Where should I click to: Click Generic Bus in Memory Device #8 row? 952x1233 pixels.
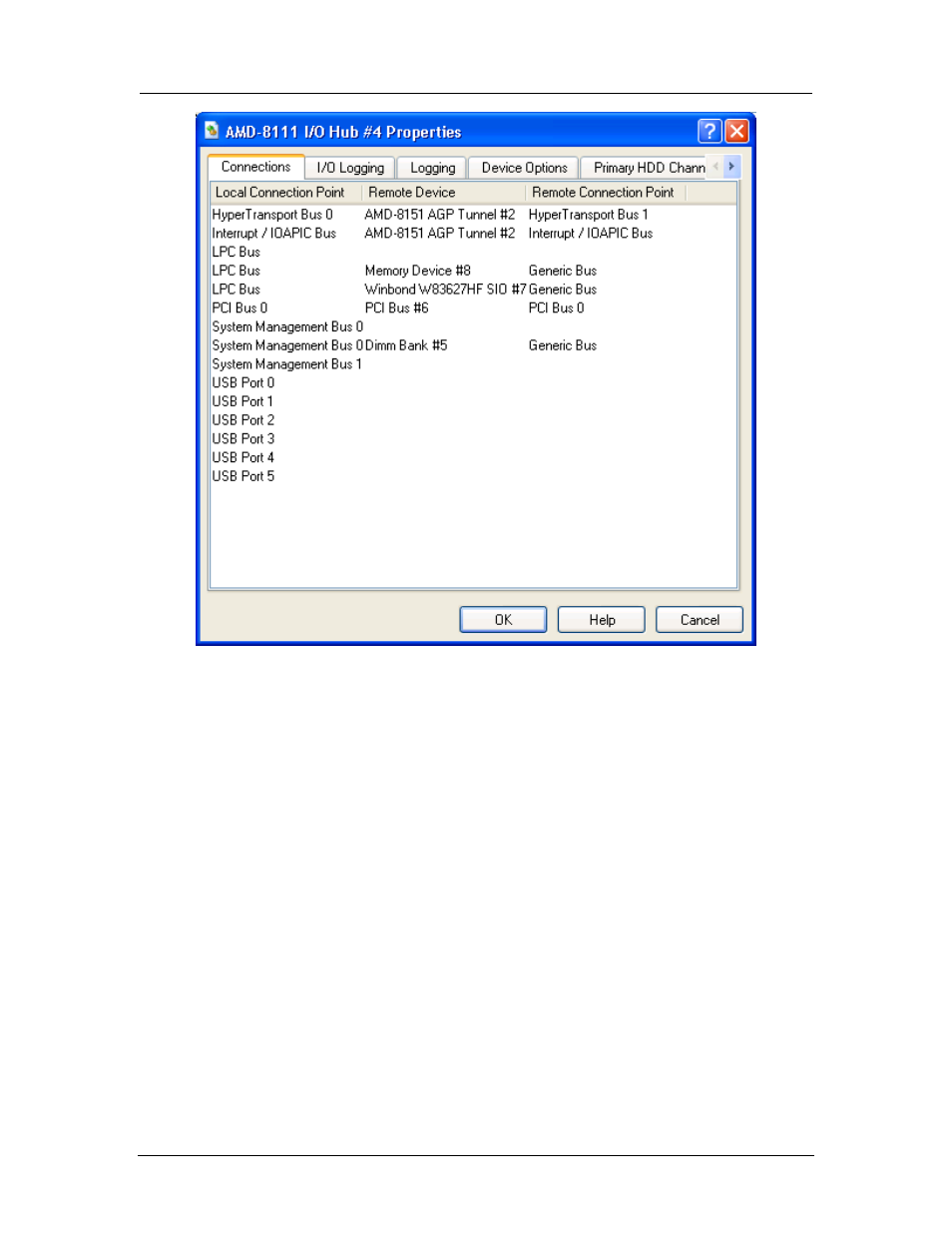pyautogui.click(x=563, y=271)
